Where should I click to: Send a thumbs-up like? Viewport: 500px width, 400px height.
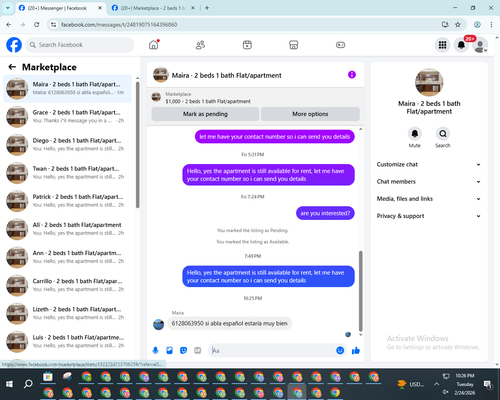pyautogui.click(x=356, y=350)
